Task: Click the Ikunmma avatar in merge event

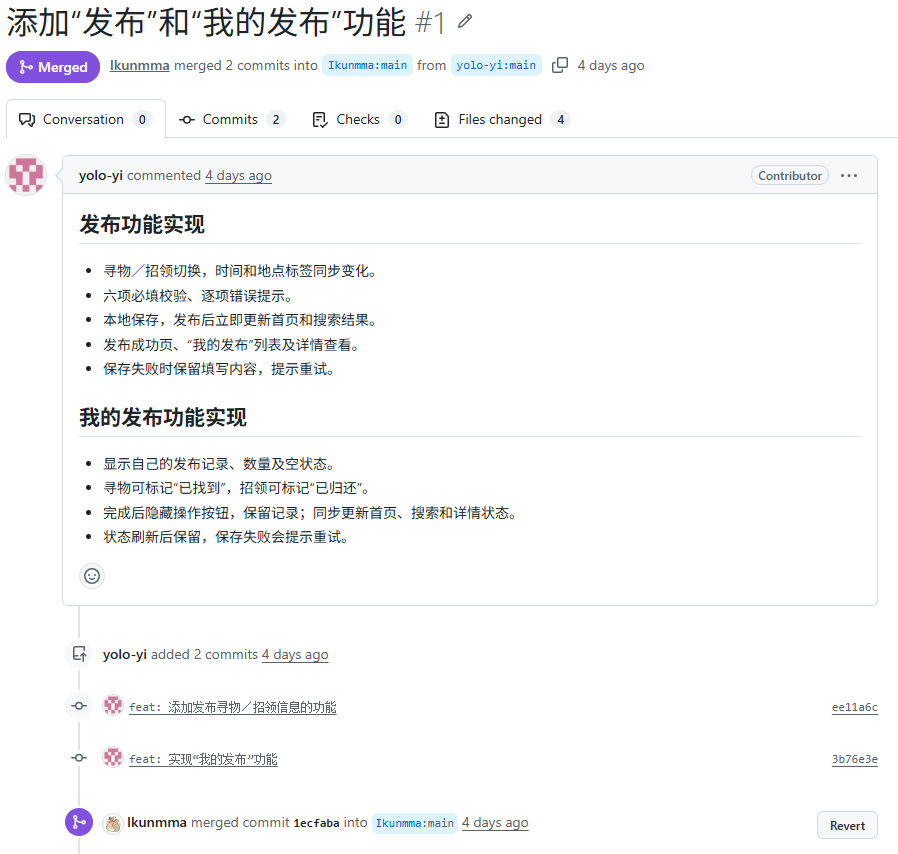Action: (x=113, y=824)
